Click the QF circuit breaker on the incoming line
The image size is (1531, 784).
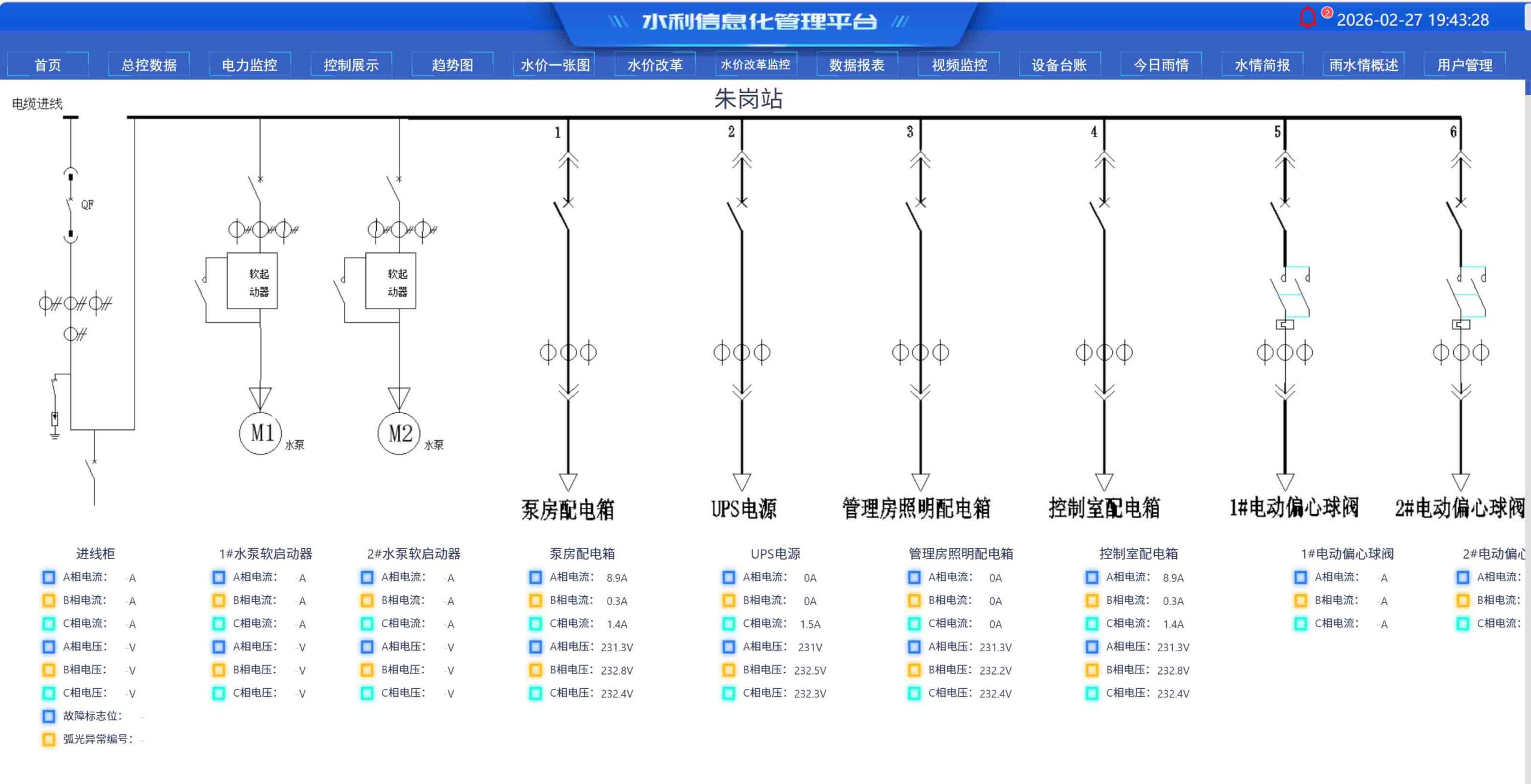click(x=71, y=205)
